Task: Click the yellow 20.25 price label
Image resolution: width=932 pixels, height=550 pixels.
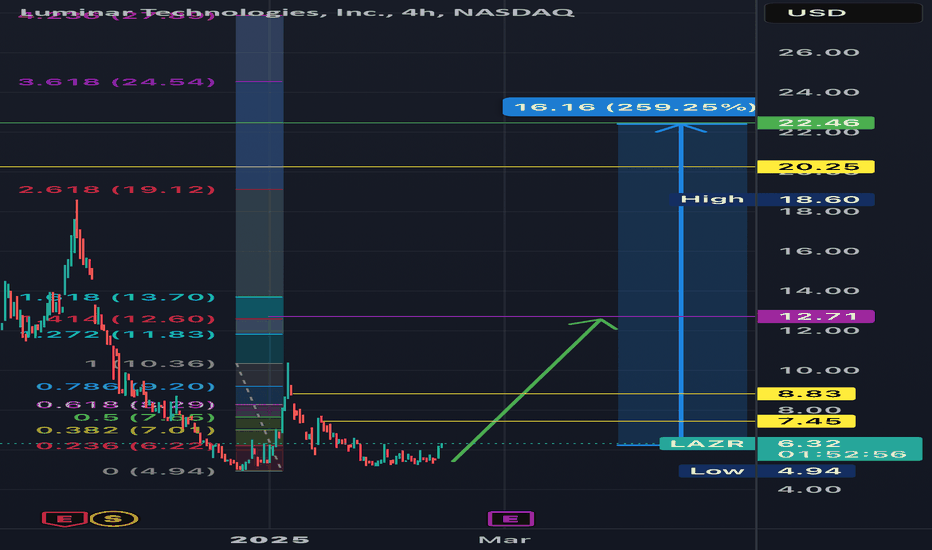Action: [816, 166]
